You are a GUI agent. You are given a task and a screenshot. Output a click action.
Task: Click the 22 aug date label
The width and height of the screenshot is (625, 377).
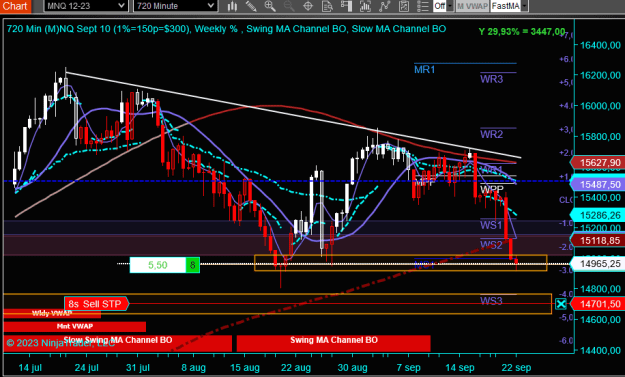pos(295,367)
